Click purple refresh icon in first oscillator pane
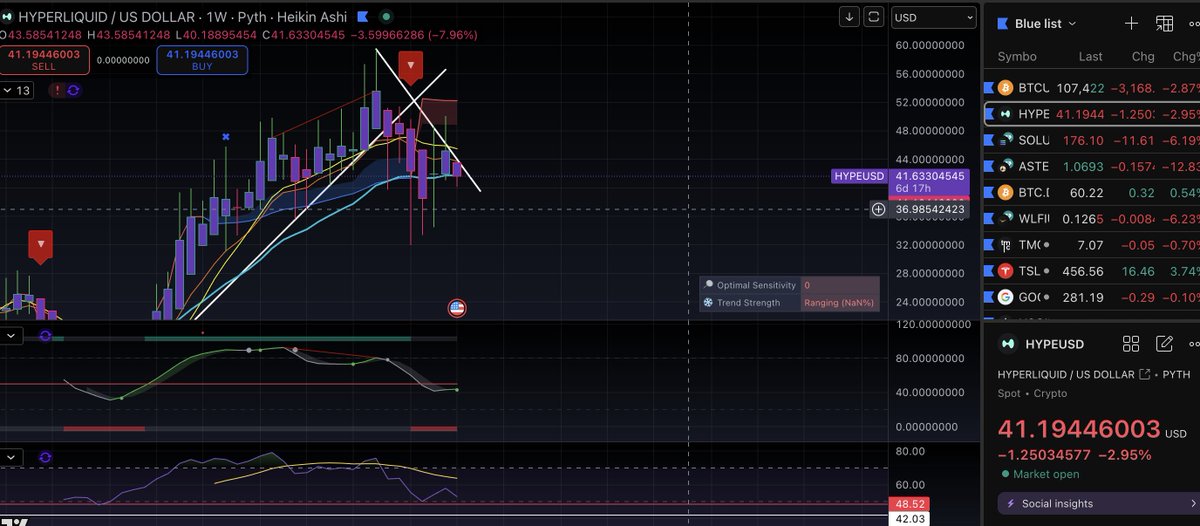This screenshot has height=526, width=1200. [x=45, y=336]
